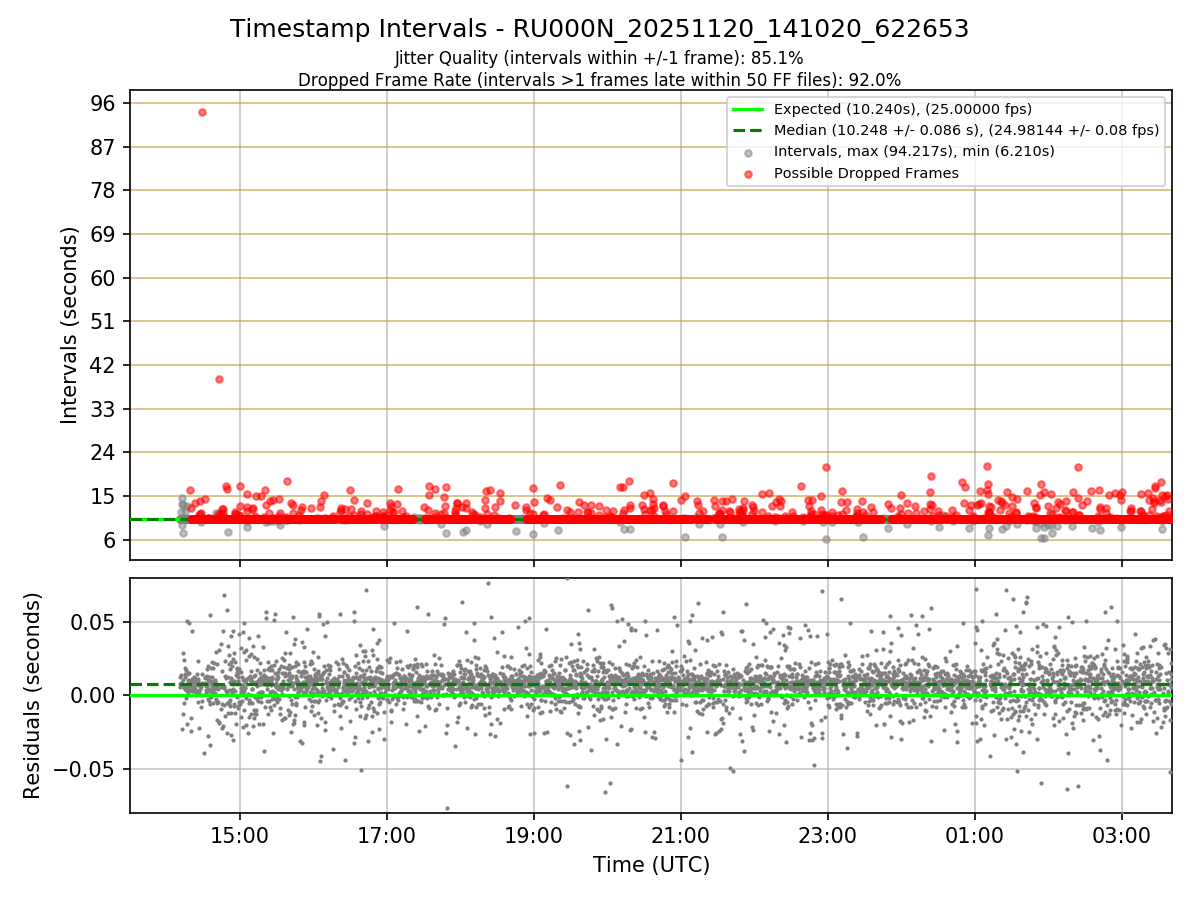Image resolution: width=1200 pixels, height=900 pixels.
Task: Click the '17:00' x-axis tick label
Action: pos(387,834)
